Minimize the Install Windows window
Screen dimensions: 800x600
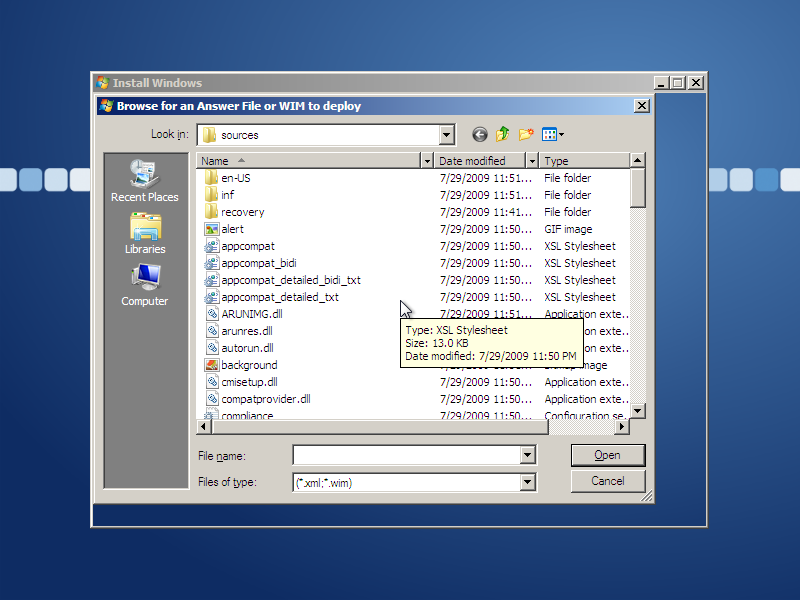tap(661, 83)
